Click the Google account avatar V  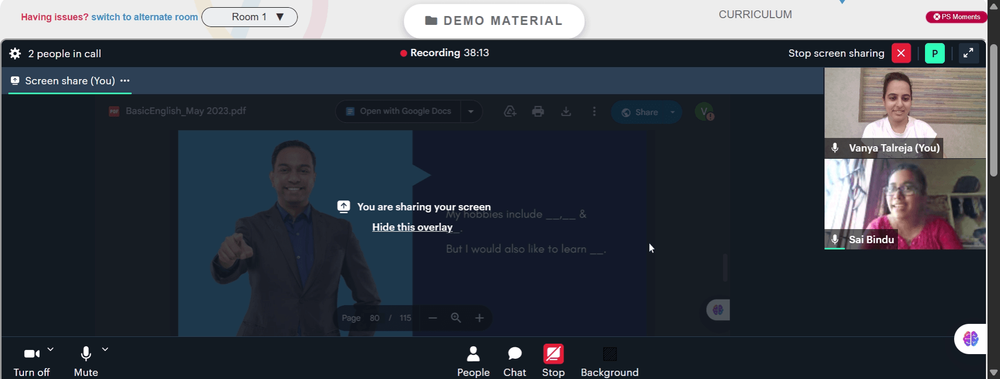703,112
